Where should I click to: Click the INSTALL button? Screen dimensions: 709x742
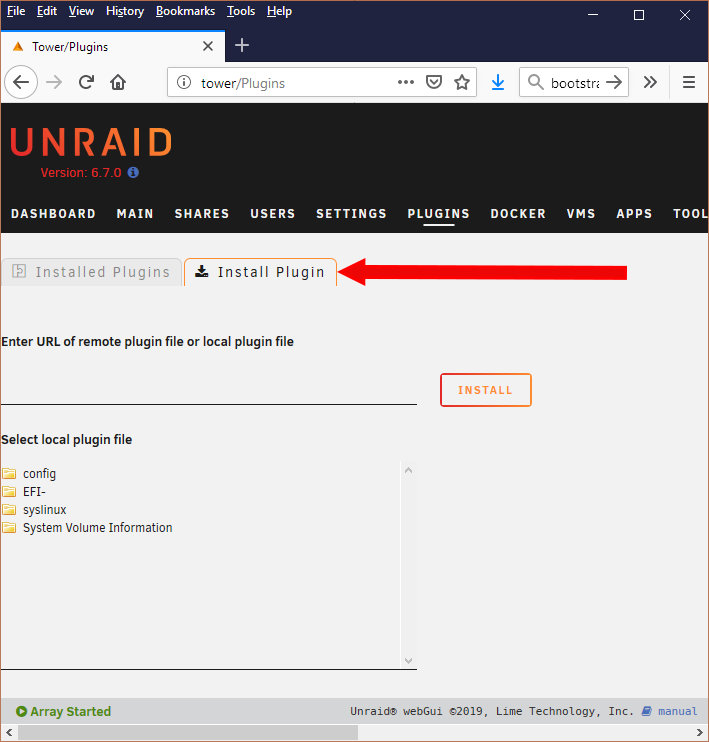[486, 390]
